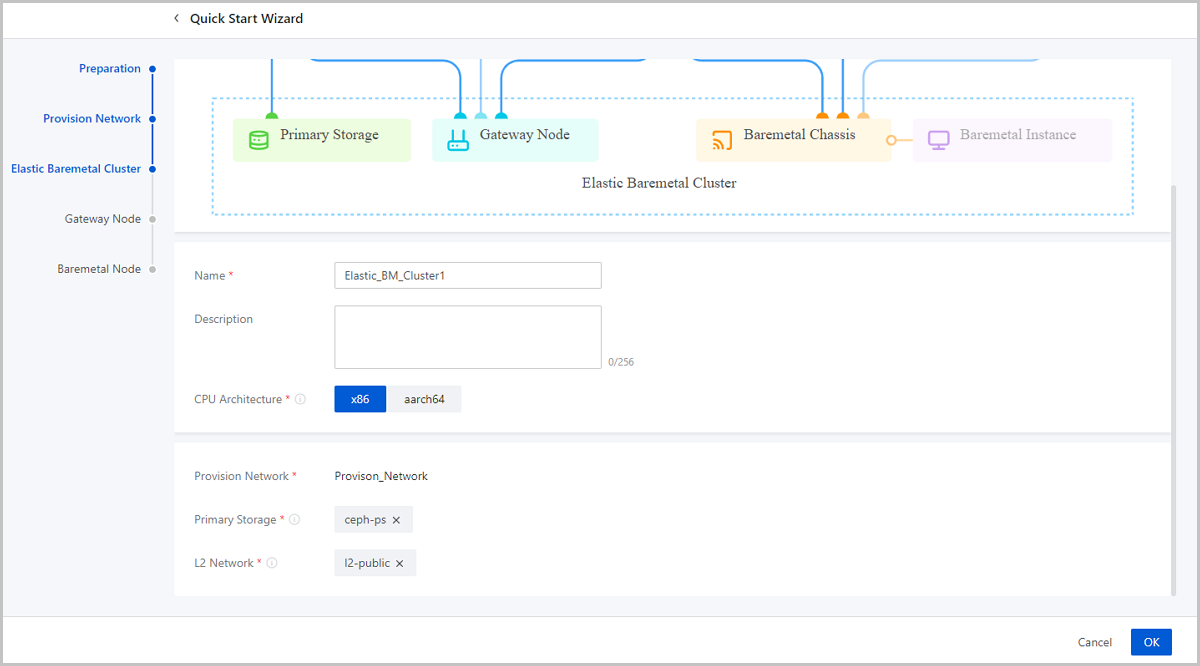This screenshot has width=1200, height=666.
Task: Remove the l2-public network tag
Action: tap(399, 564)
